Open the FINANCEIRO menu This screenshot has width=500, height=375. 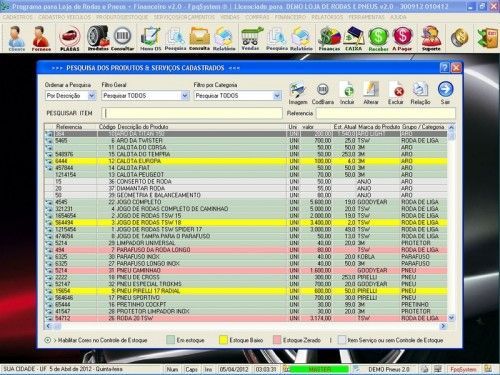point(290,17)
